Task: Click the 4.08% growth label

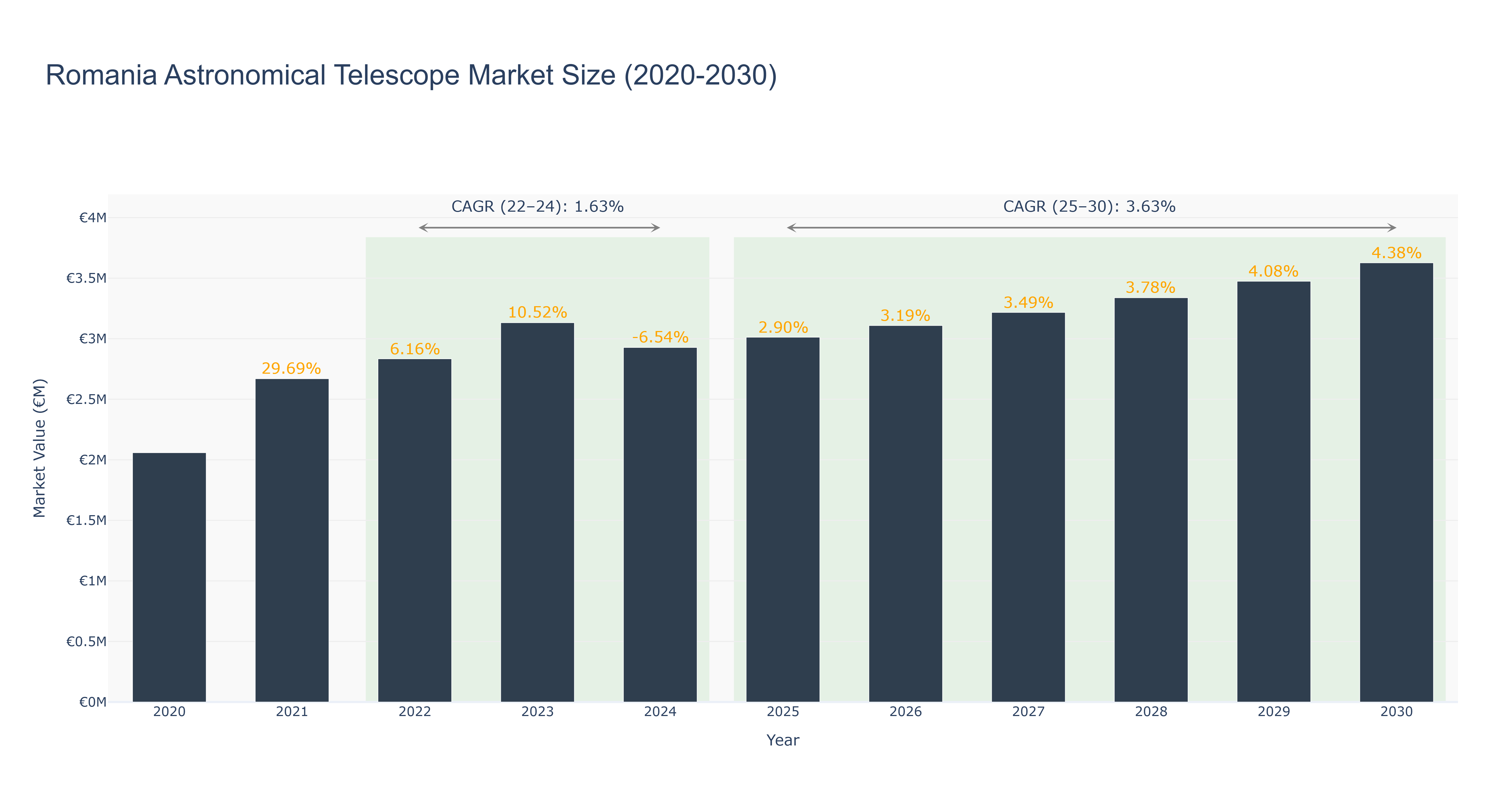Action: [1273, 271]
